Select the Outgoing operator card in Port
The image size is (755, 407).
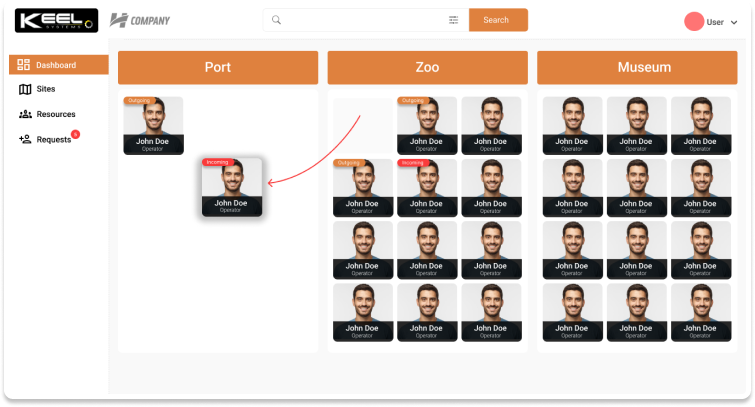click(153, 126)
